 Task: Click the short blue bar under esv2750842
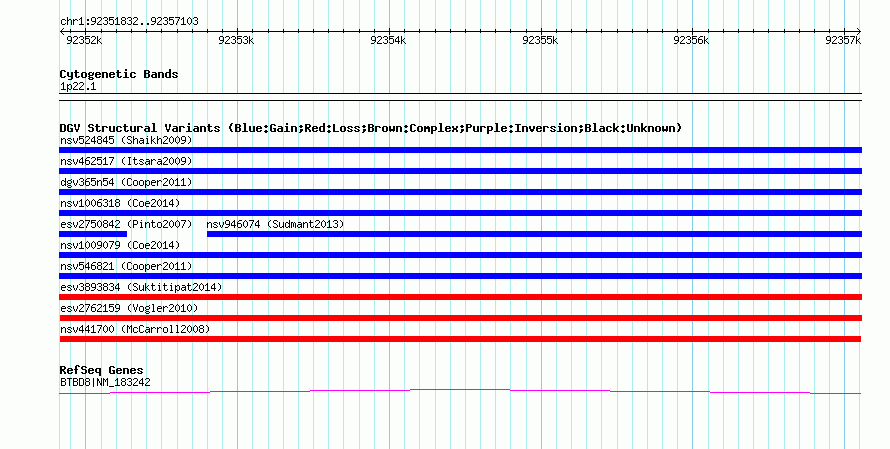pyautogui.click(x=93, y=234)
